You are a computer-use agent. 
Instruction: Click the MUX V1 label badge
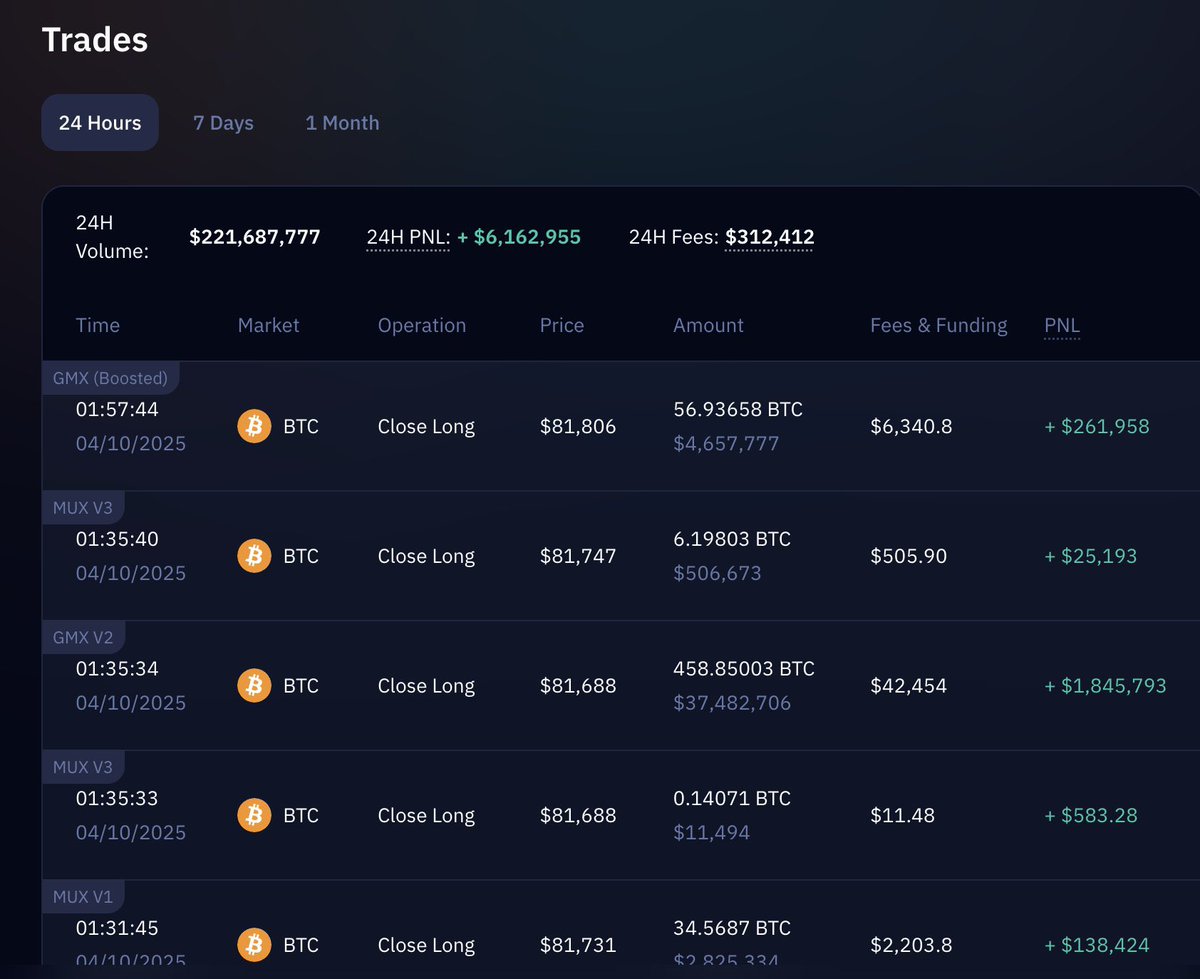84,896
